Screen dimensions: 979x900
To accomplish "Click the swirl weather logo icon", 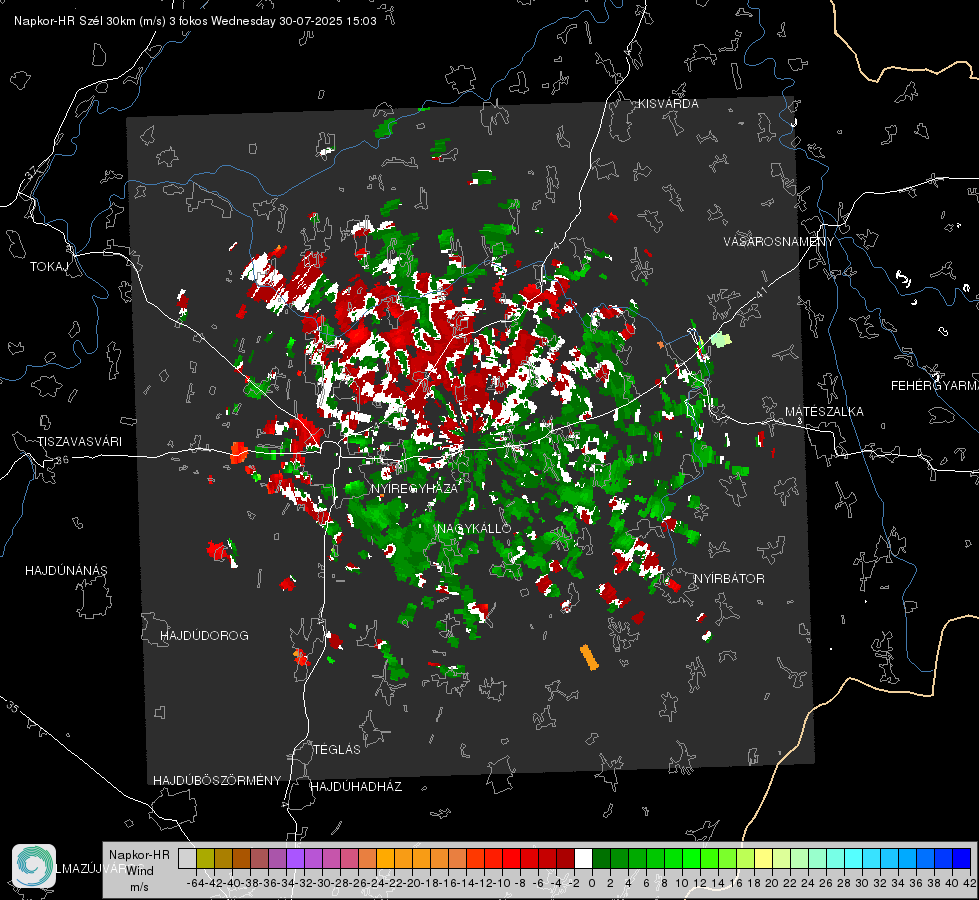I will coord(34,865).
